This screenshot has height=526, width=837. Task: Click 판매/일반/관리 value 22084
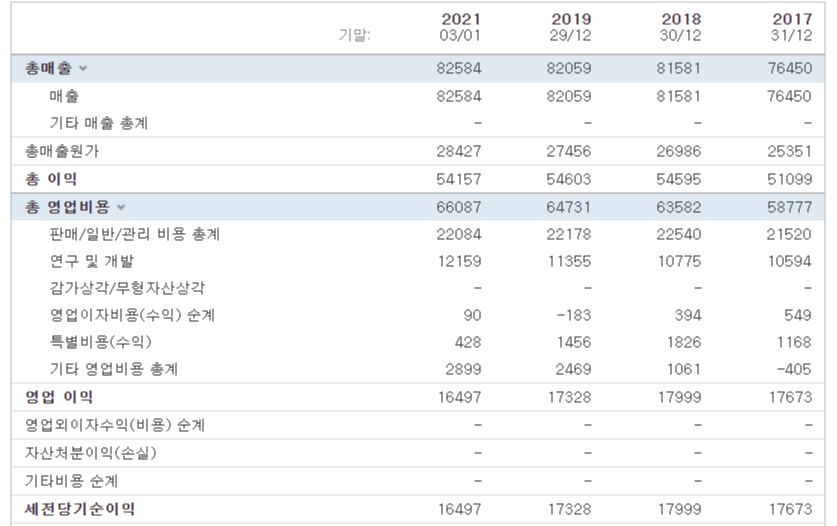click(x=459, y=234)
